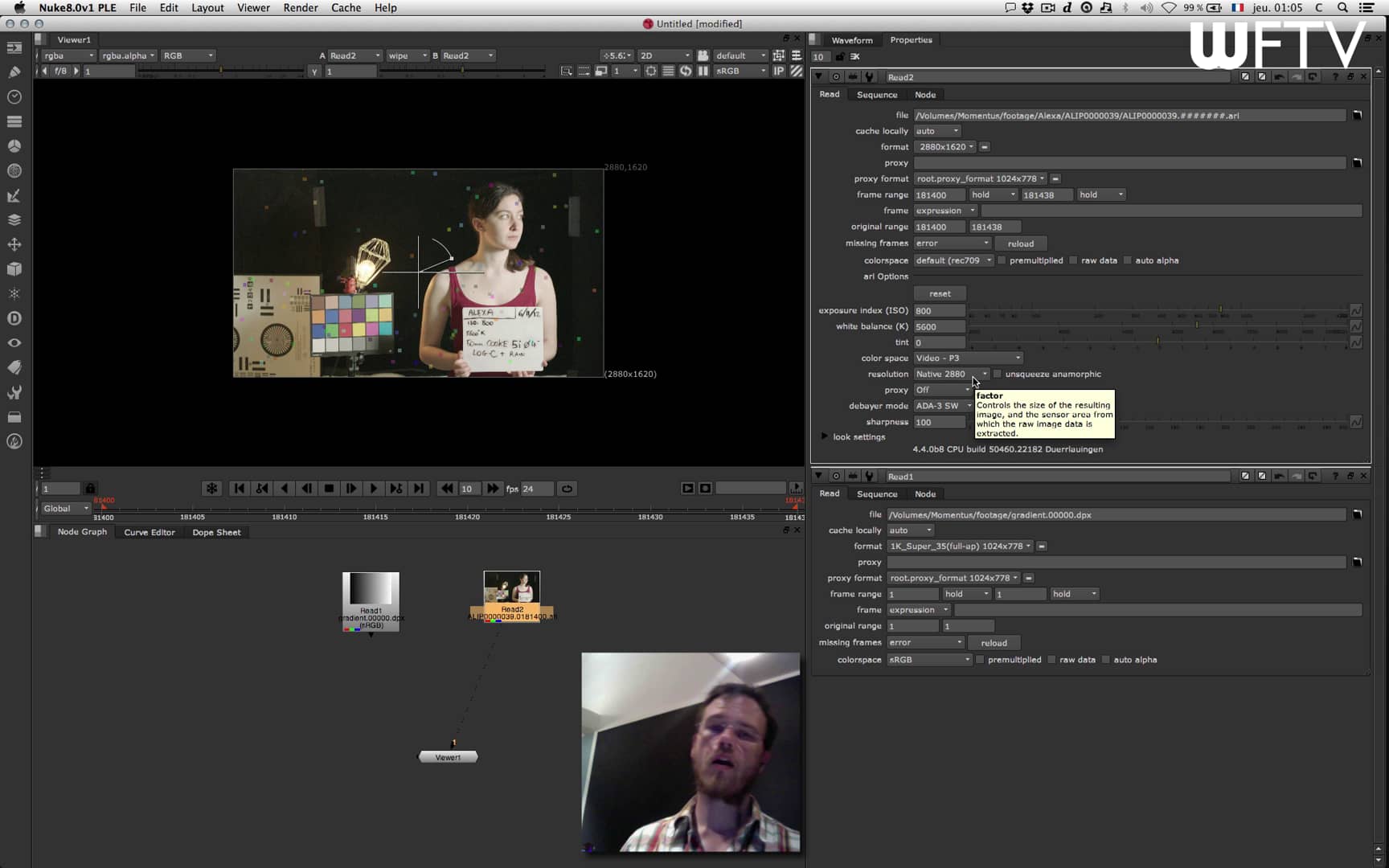
Task: Open the Color nodes menu icon
Action: point(14,145)
